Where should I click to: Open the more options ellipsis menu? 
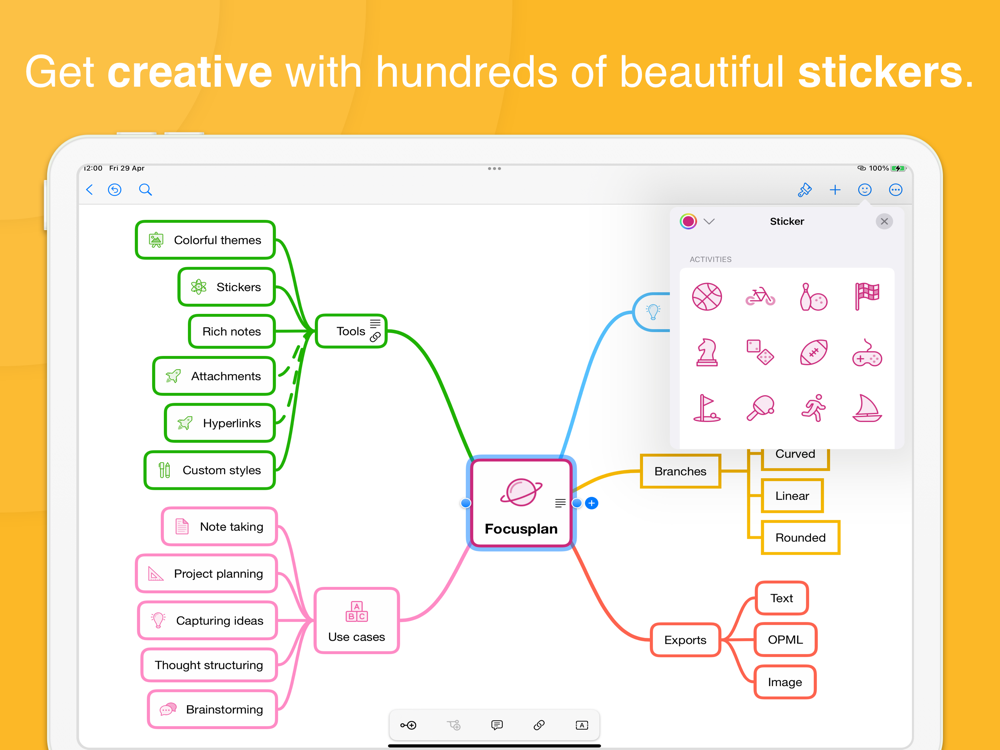[895, 189]
